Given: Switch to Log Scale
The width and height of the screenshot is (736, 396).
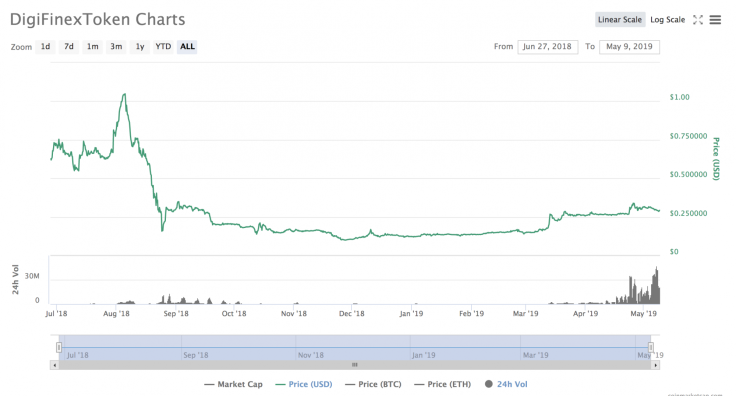Looking at the screenshot, I should 667,20.
